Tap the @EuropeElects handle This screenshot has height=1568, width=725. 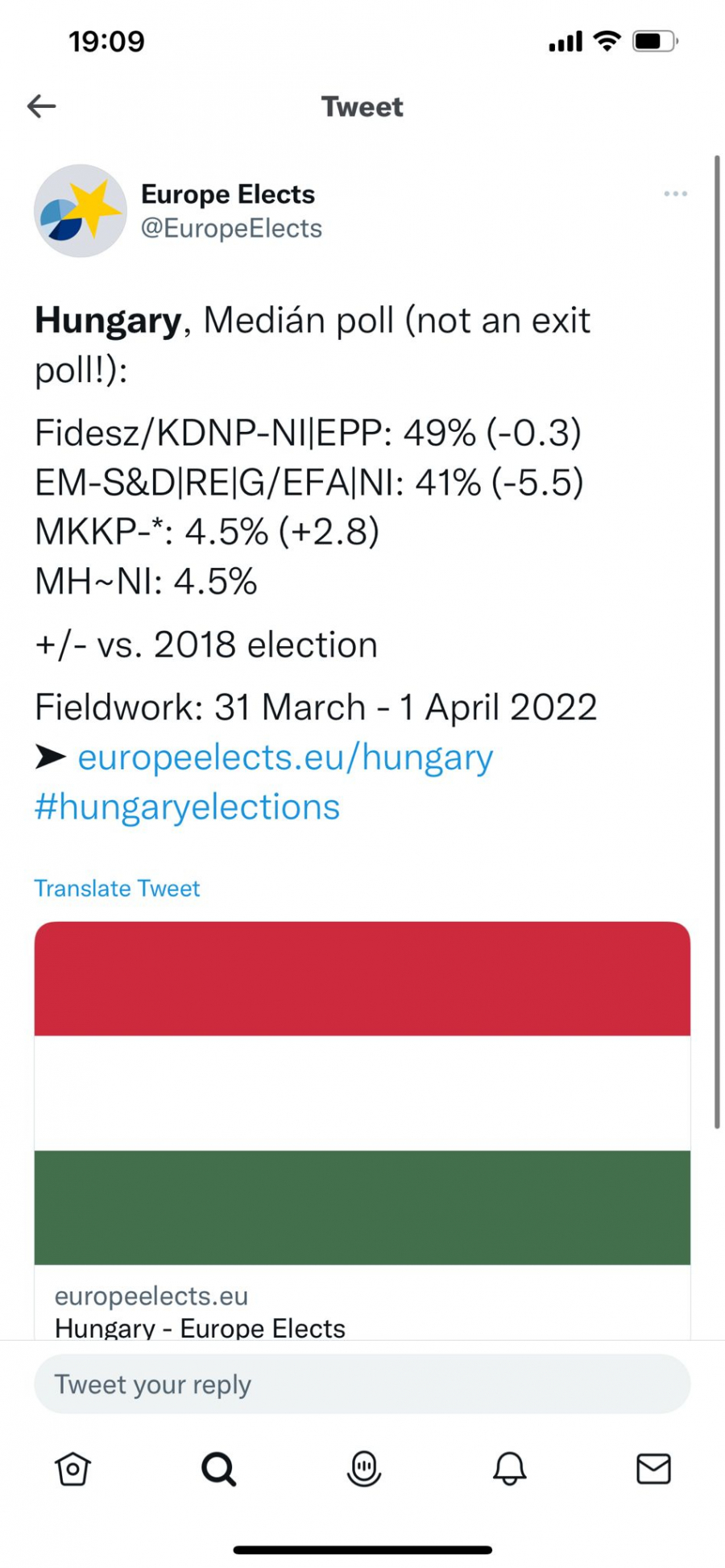(231, 229)
